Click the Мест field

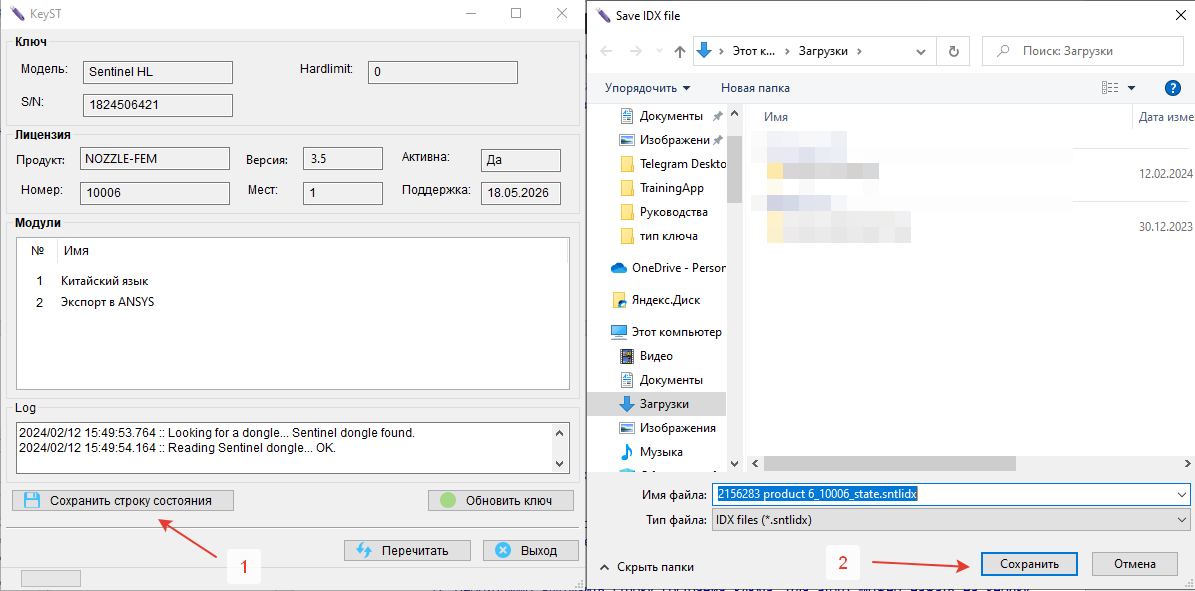(x=342, y=193)
